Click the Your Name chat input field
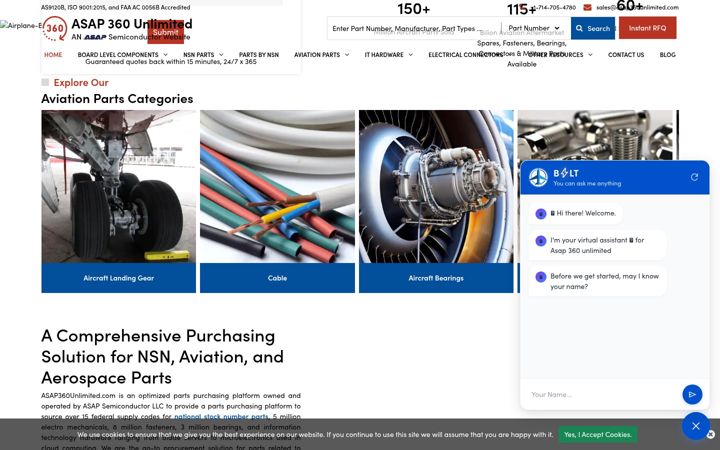This screenshot has width=720, height=450. pyautogui.click(x=602, y=394)
